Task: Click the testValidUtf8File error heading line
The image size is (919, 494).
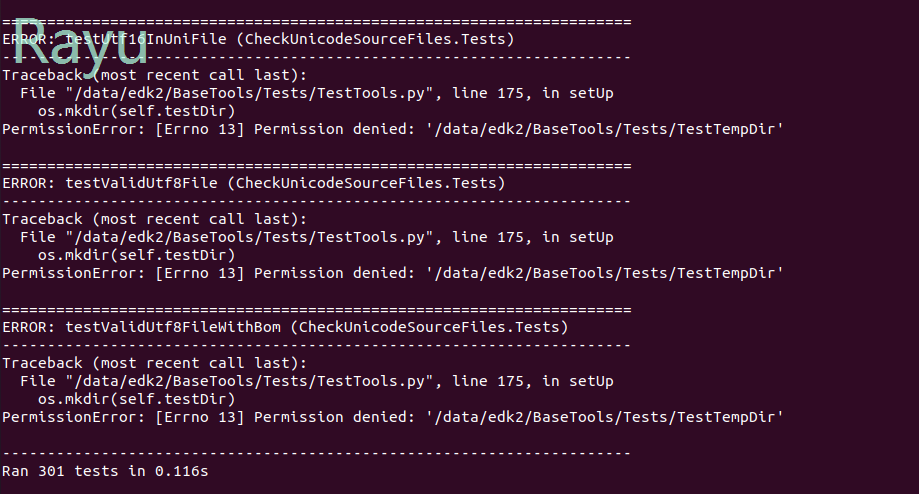Action: pos(253,183)
